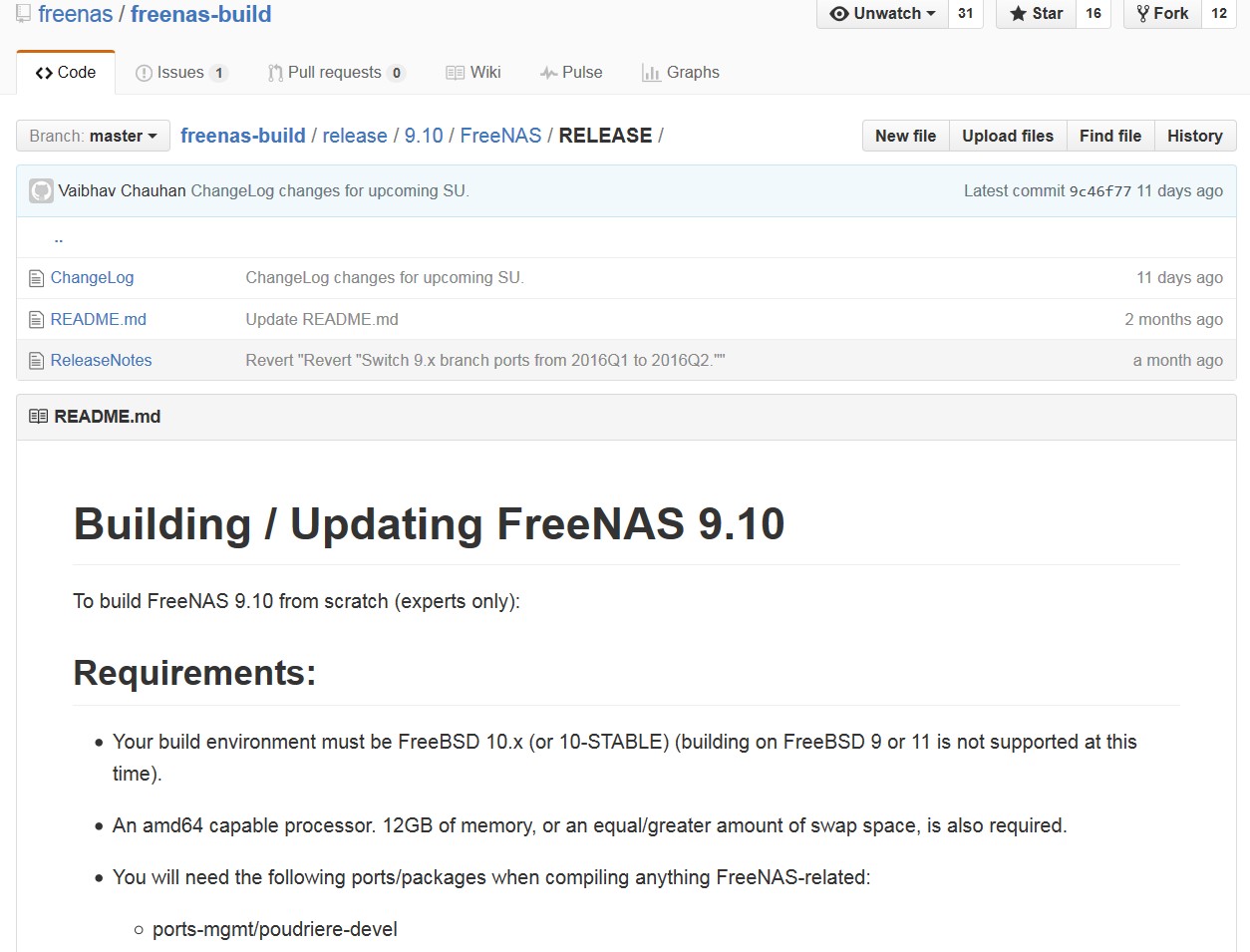Expand the Branch: master selector
This screenshot has width=1250, height=952.
point(93,137)
